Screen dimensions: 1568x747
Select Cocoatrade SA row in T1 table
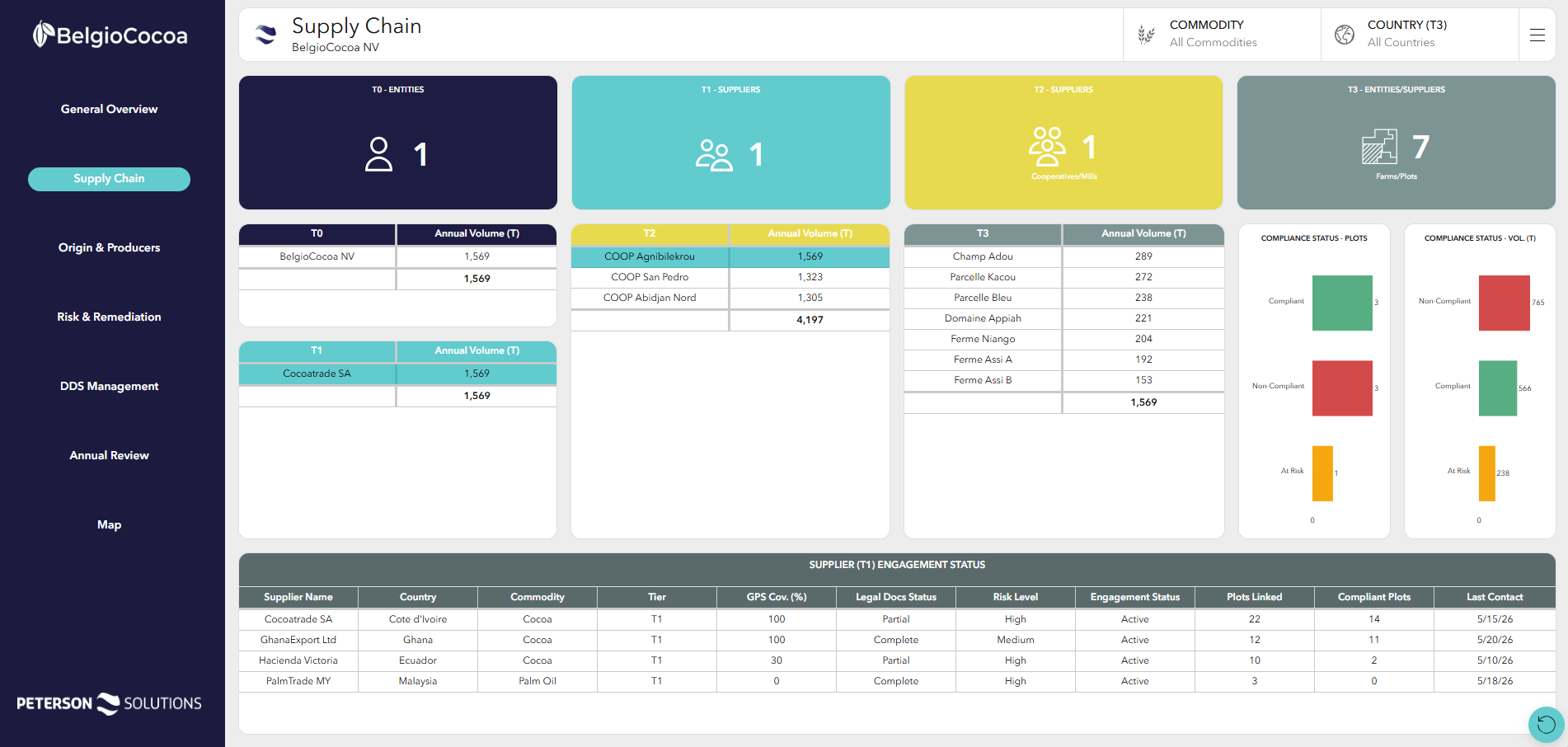click(398, 373)
